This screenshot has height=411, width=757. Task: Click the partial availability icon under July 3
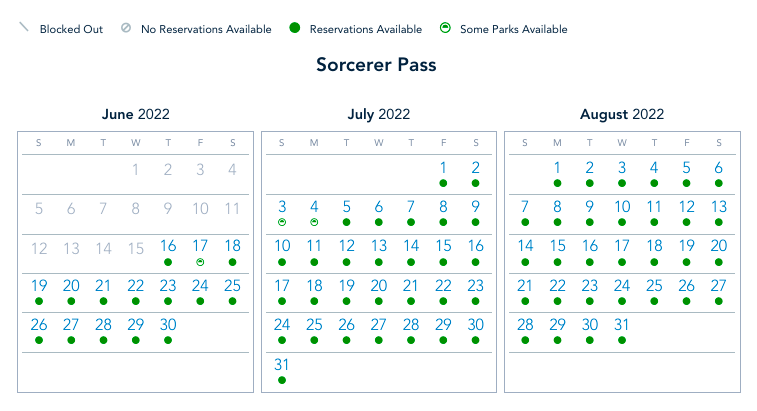click(282, 222)
